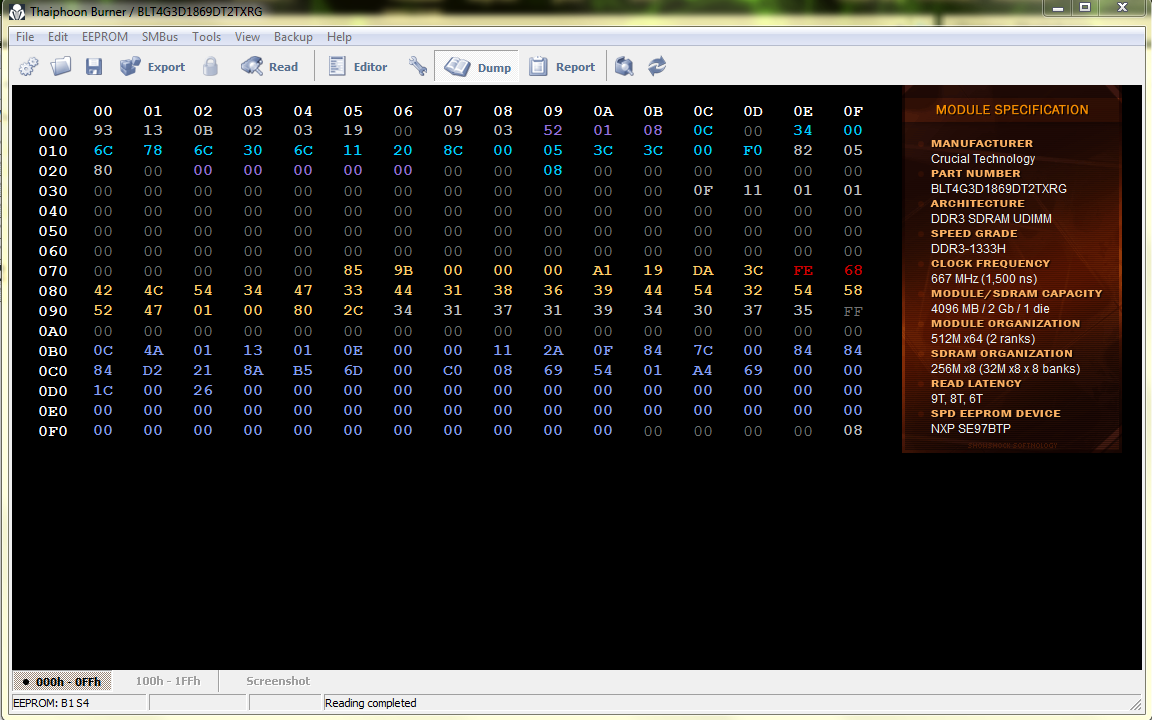The width and height of the screenshot is (1152, 720).
Task: Select gray FF byte in row 090
Action: [x=853, y=311]
